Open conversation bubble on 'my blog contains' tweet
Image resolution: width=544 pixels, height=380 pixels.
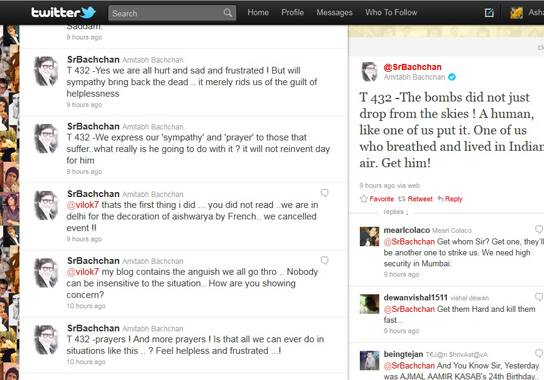(x=324, y=260)
